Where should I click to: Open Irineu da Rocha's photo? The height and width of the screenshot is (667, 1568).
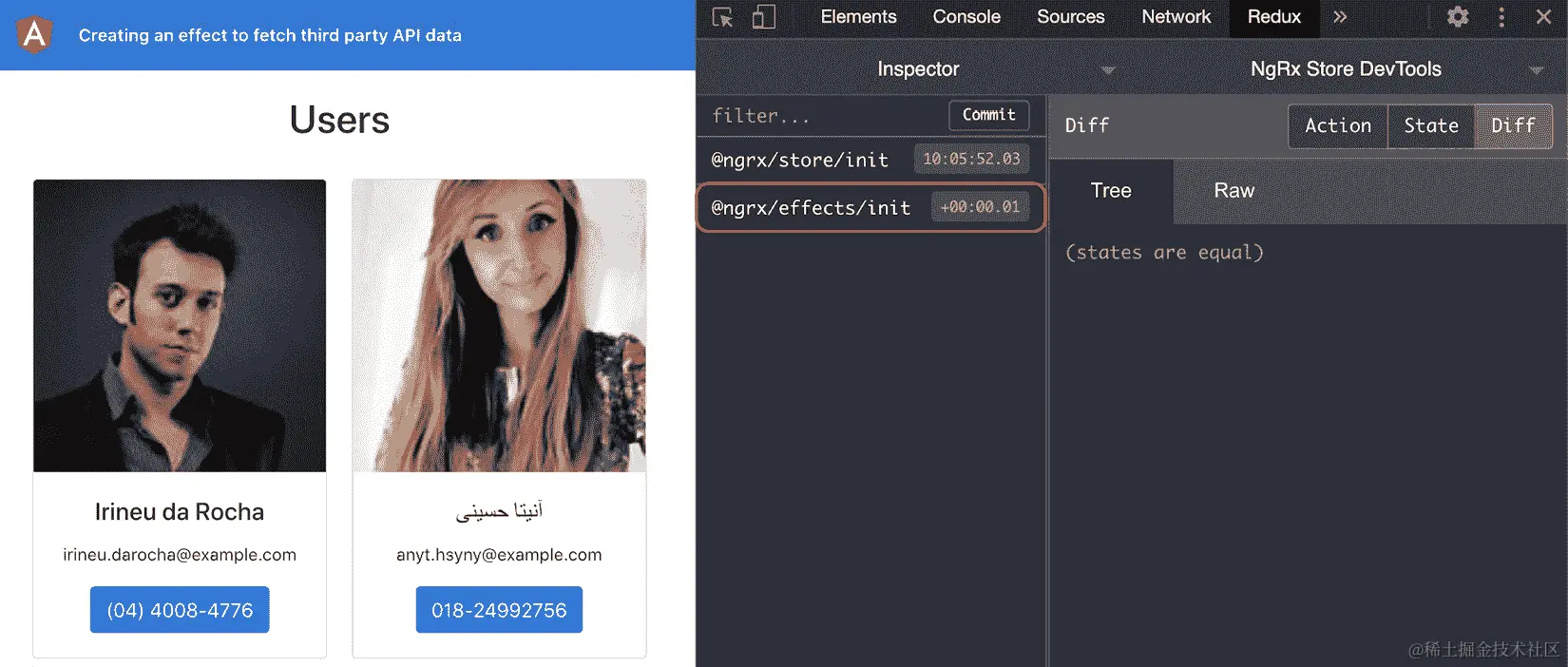[180, 326]
